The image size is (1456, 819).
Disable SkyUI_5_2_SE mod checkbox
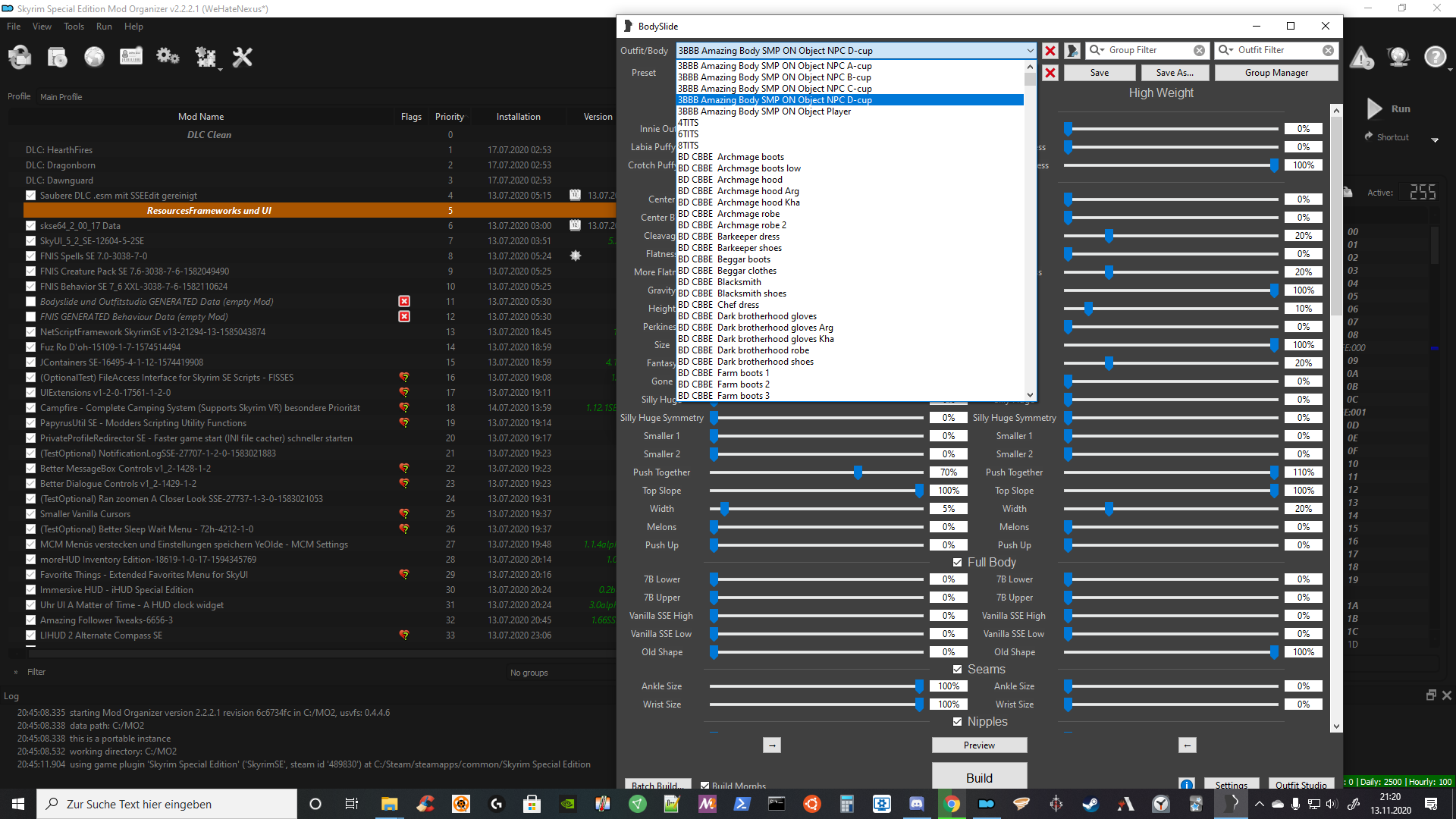(30, 241)
